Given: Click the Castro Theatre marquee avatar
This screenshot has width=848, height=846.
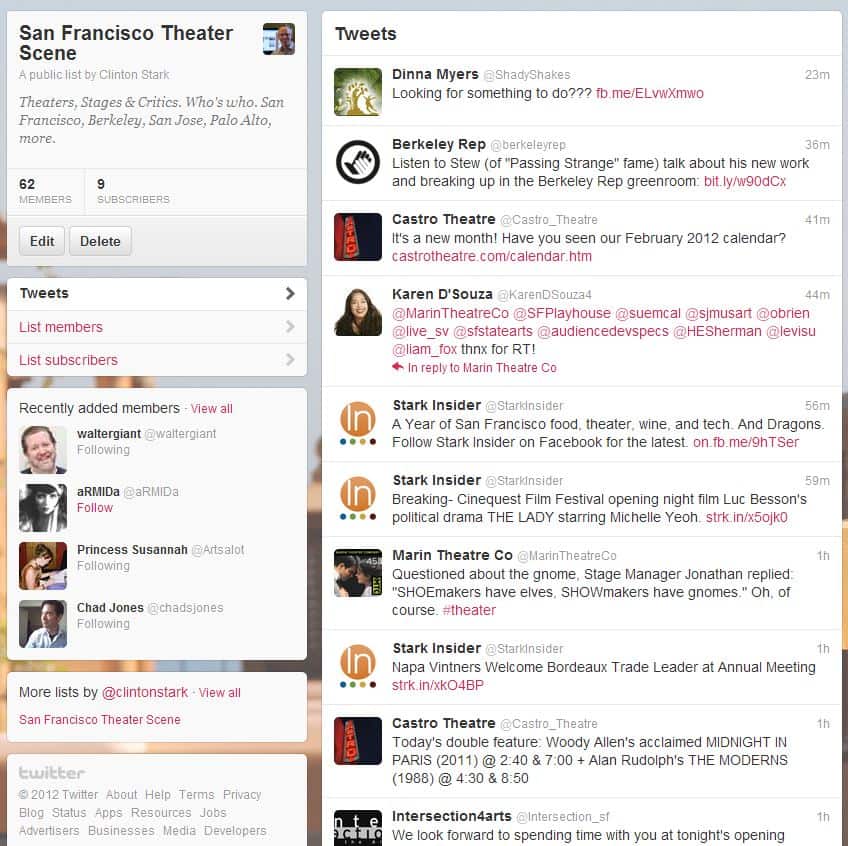Looking at the screenshot, I should tap(357, 237).
